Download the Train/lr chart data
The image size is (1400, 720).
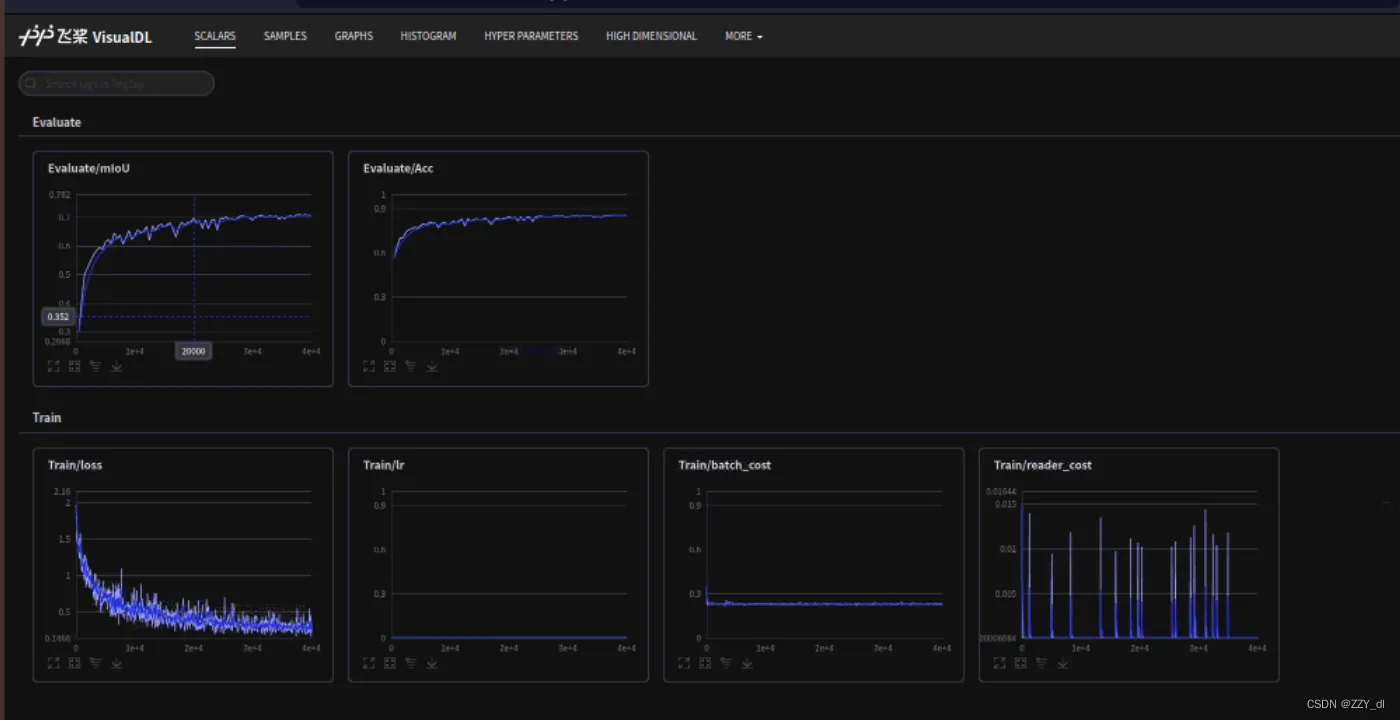click(x=432, y=662)
